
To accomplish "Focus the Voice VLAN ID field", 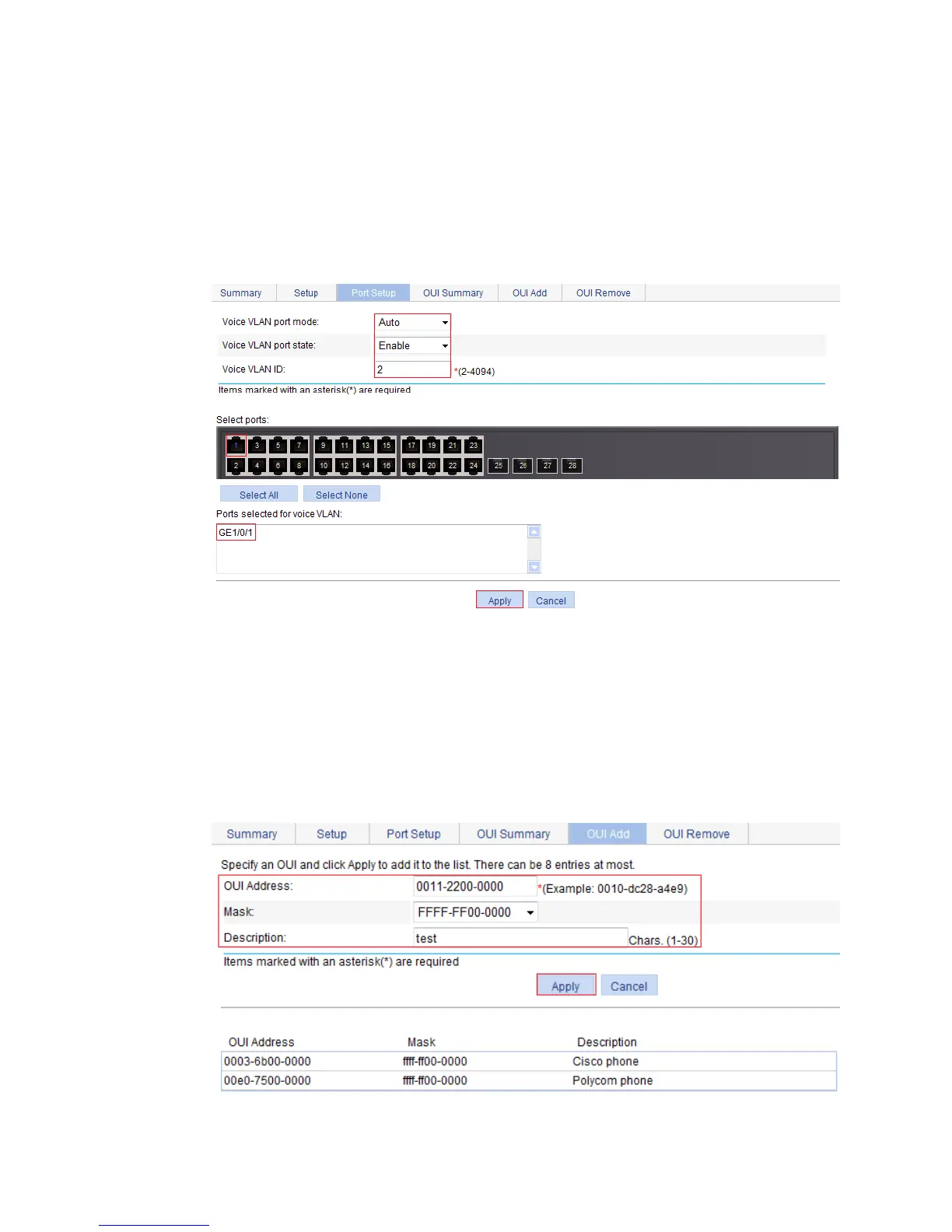I will click(413, 369).
